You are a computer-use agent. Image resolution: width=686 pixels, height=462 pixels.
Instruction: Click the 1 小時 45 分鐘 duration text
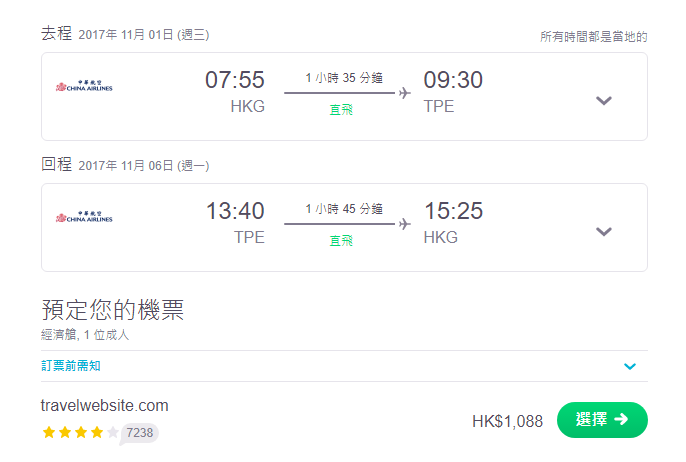pos(344,209)
